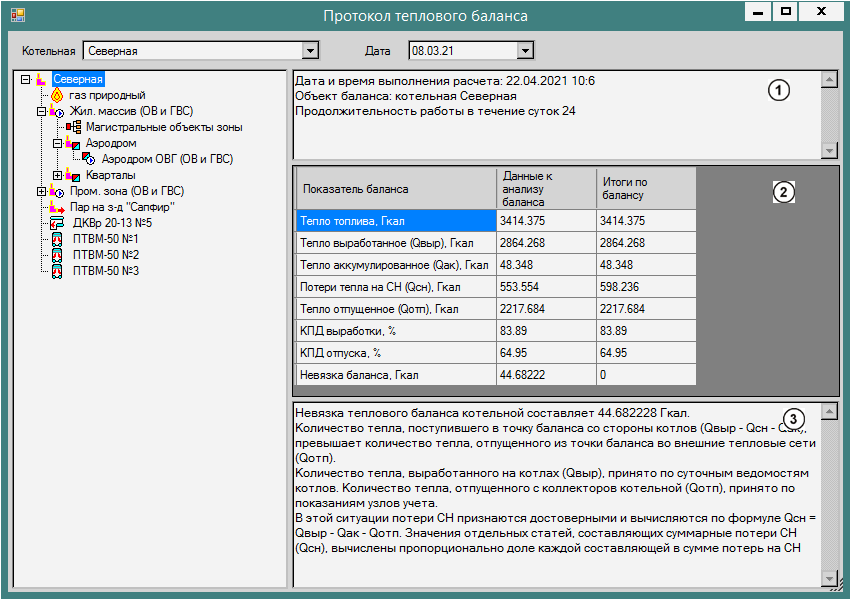This screenshot has height=600, width=851.
Task: Select ПТВМ-50 №2 in the tree
Action: [105, 255]
